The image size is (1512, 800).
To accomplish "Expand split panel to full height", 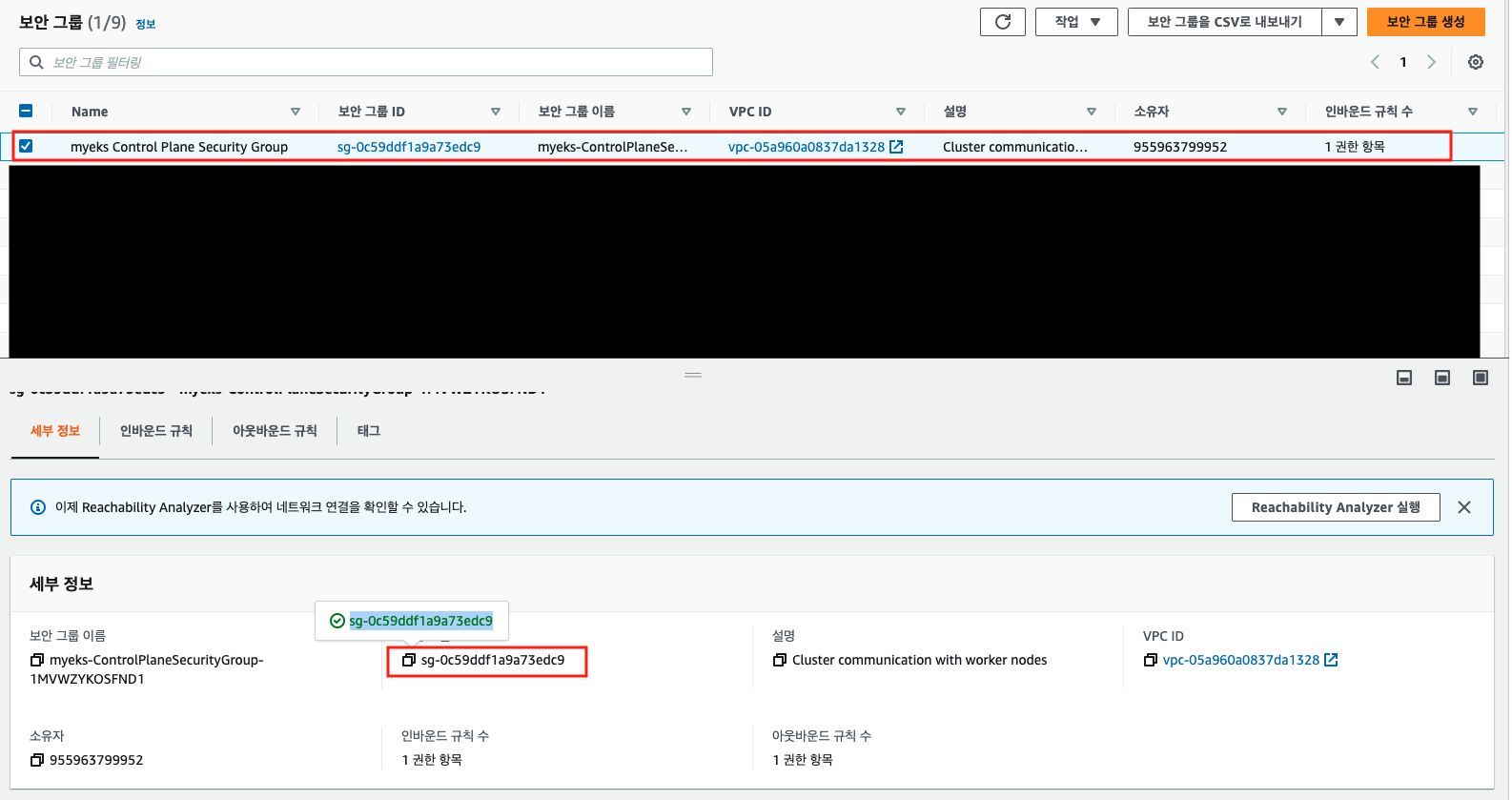I will [1481, 379].
